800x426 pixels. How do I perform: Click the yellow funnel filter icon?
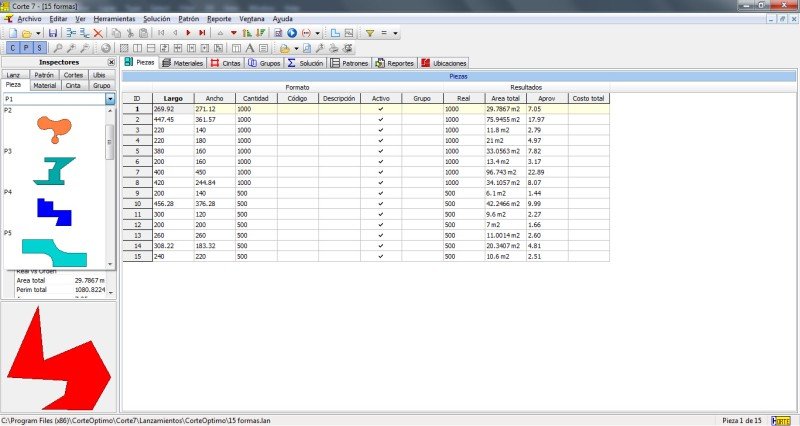pyautogui.click(x=370, y=33)
